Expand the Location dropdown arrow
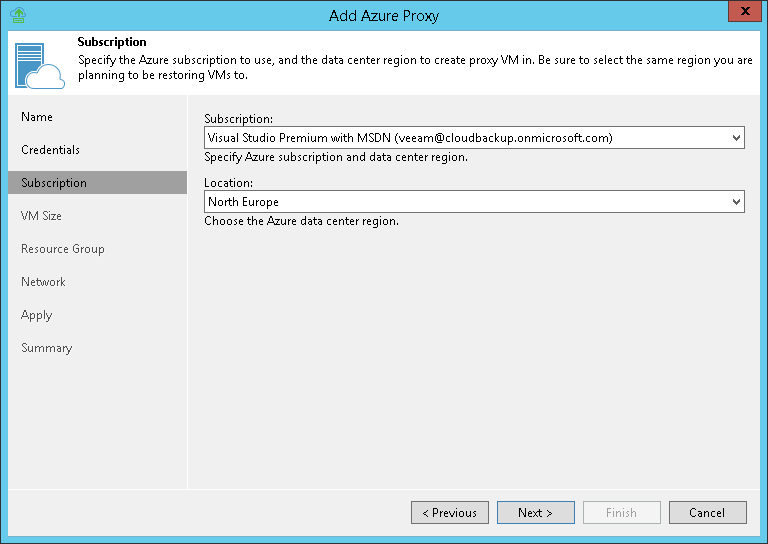 point(736,202)
